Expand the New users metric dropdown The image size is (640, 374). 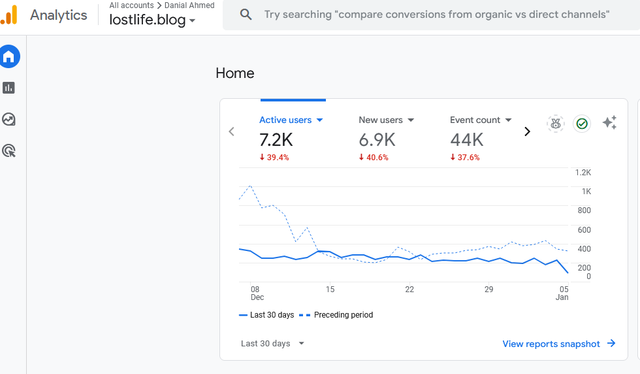click(411, 120)
